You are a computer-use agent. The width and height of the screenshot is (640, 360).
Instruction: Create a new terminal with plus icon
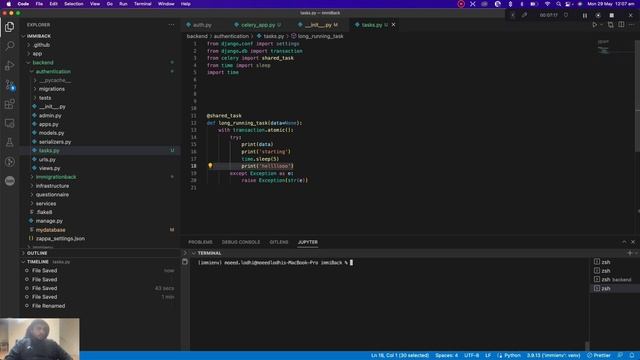(x=629, y=253)
